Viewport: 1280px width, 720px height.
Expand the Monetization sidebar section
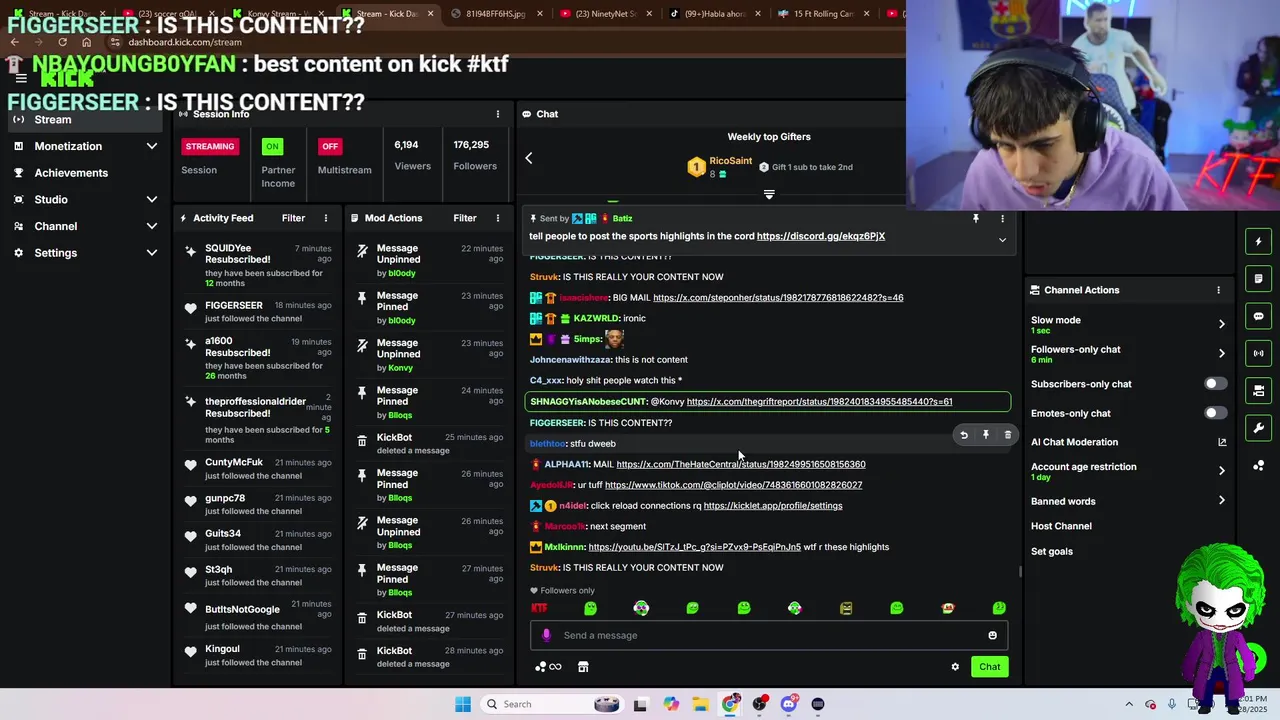click(x=152, y=146)
